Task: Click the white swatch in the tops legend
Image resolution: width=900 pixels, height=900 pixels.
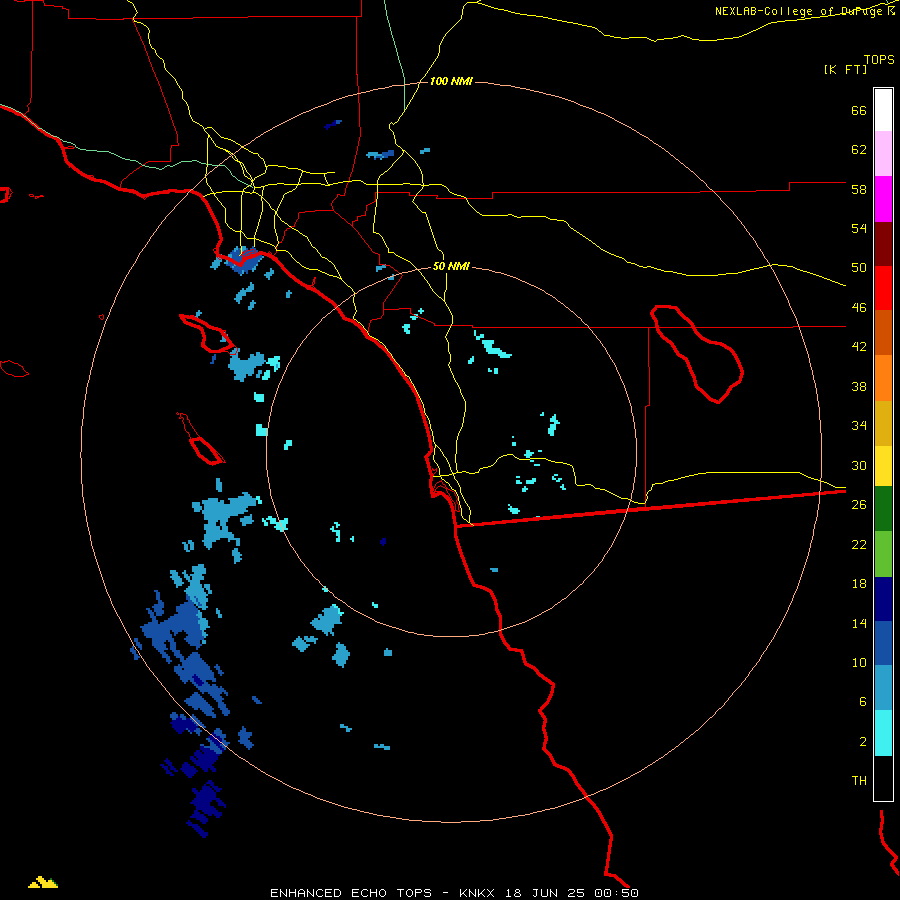Action: [x=883, y=110]
